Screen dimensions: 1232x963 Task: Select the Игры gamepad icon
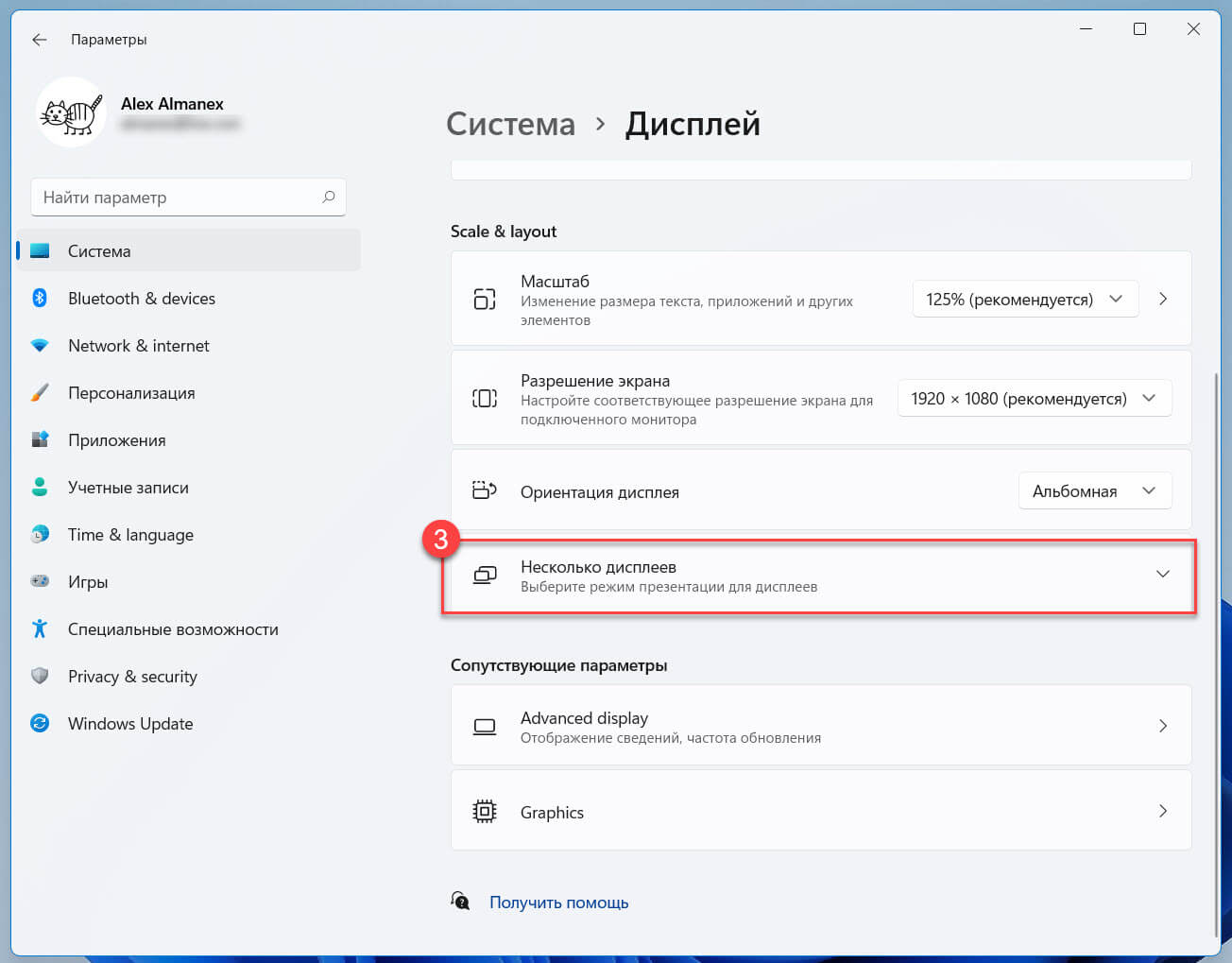pos(40,582)
